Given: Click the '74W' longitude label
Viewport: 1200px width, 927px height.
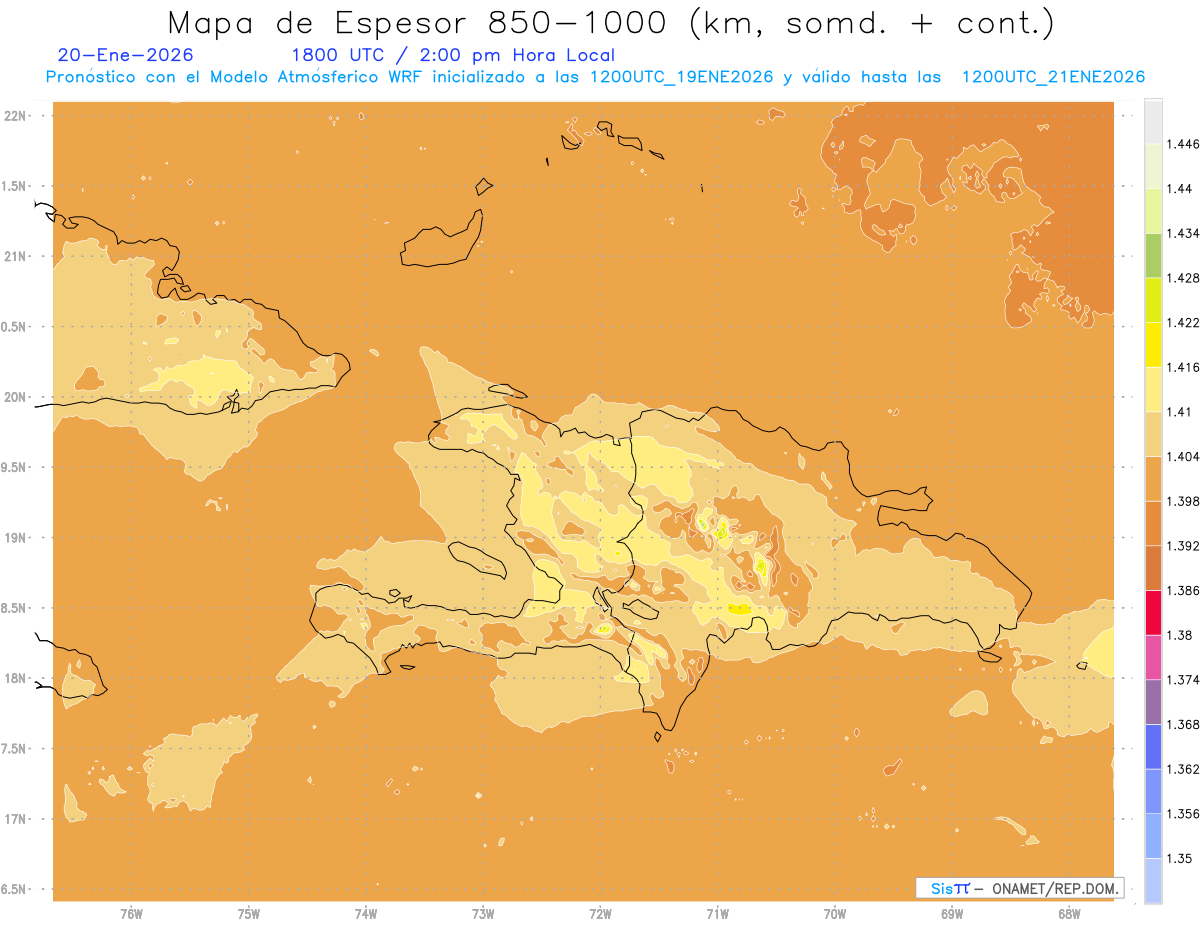Looking at the screenshot, I should pyautogui.click(x=366, y=913).
